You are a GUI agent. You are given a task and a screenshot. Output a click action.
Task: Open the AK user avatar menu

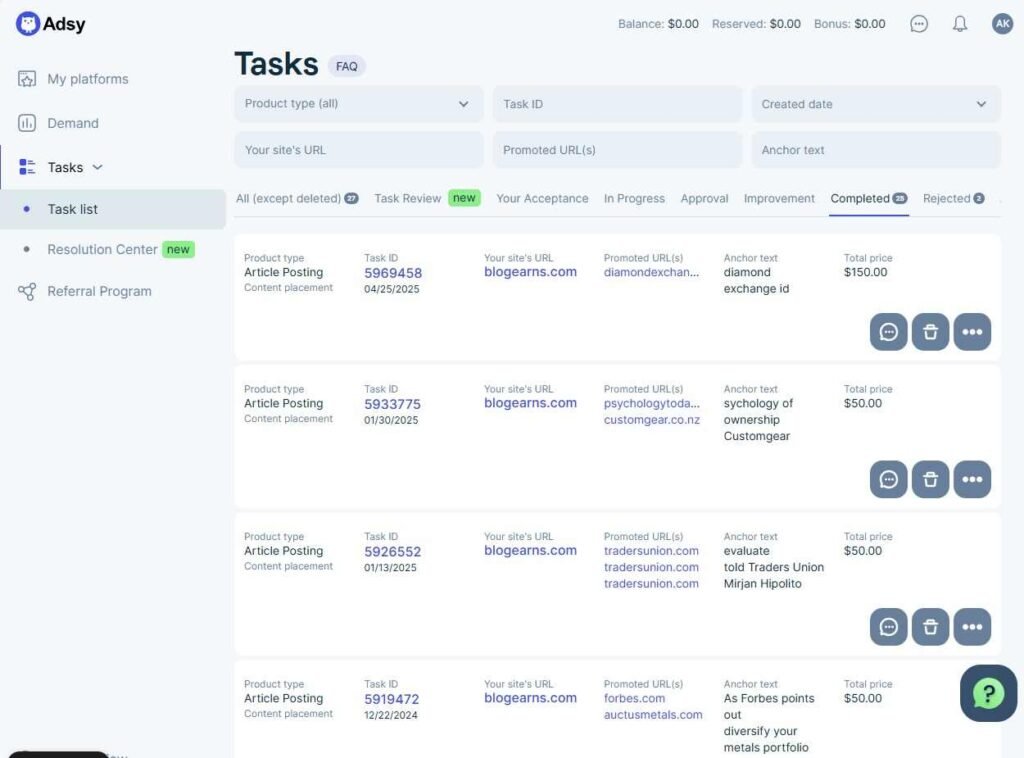click(x=1002, y=24)
